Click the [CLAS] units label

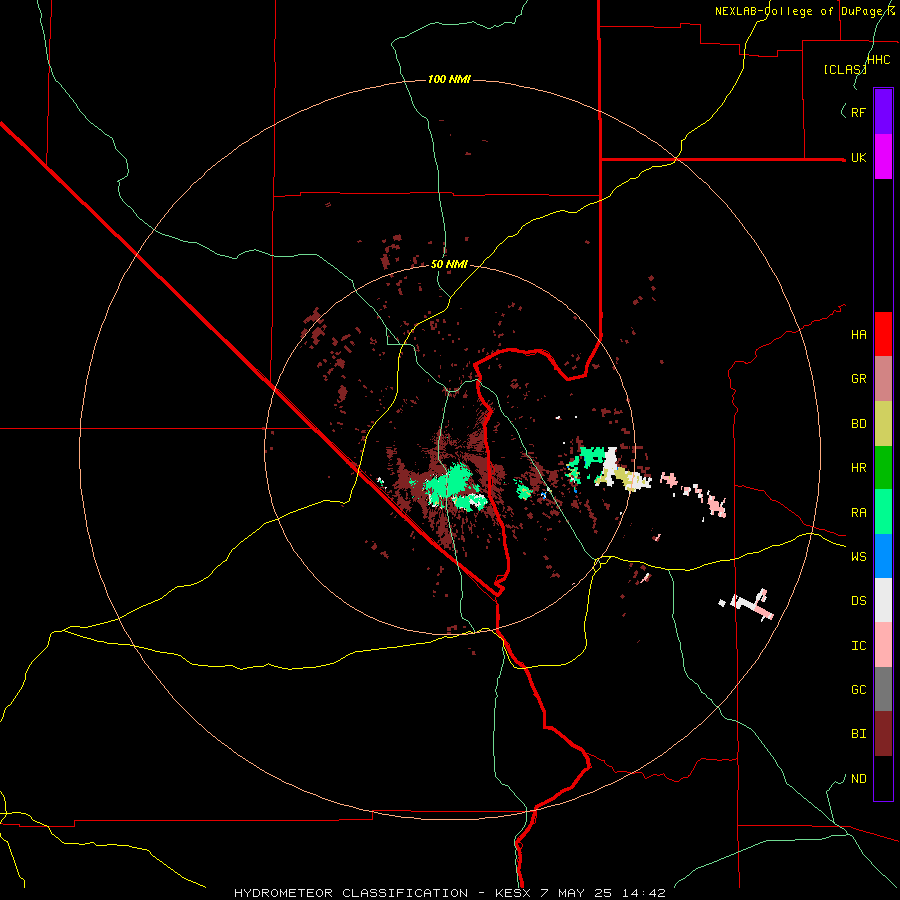(x=845, y=70)
